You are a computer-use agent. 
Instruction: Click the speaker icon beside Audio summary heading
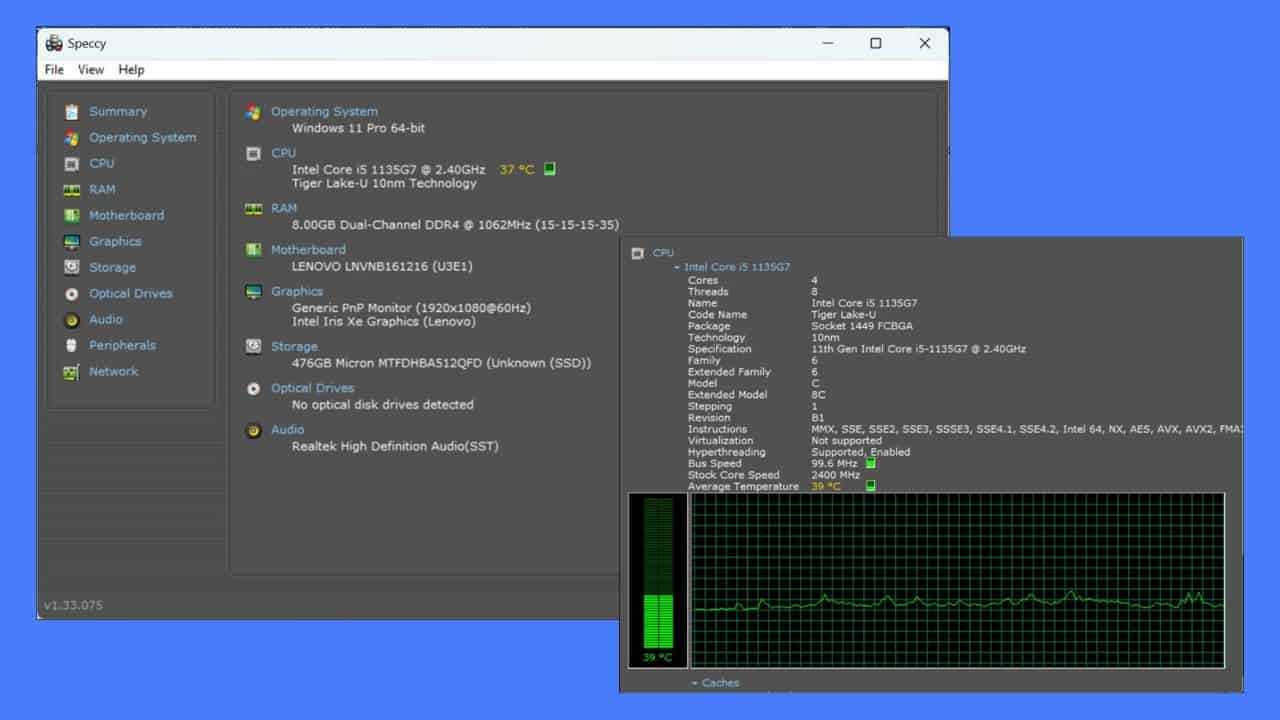point(254,430)
